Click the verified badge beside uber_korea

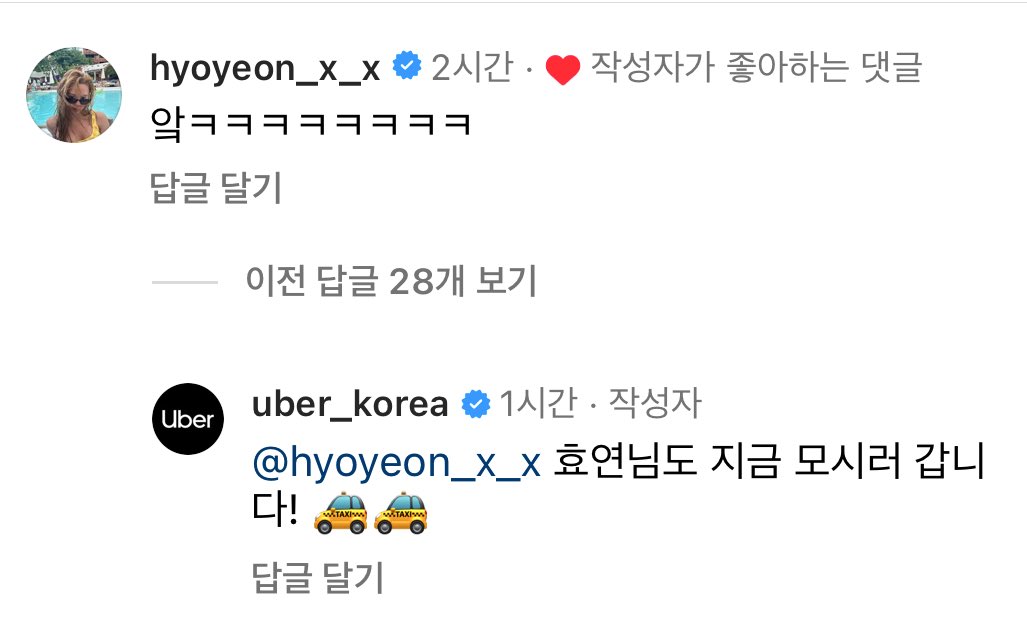(x=476, y=404)
